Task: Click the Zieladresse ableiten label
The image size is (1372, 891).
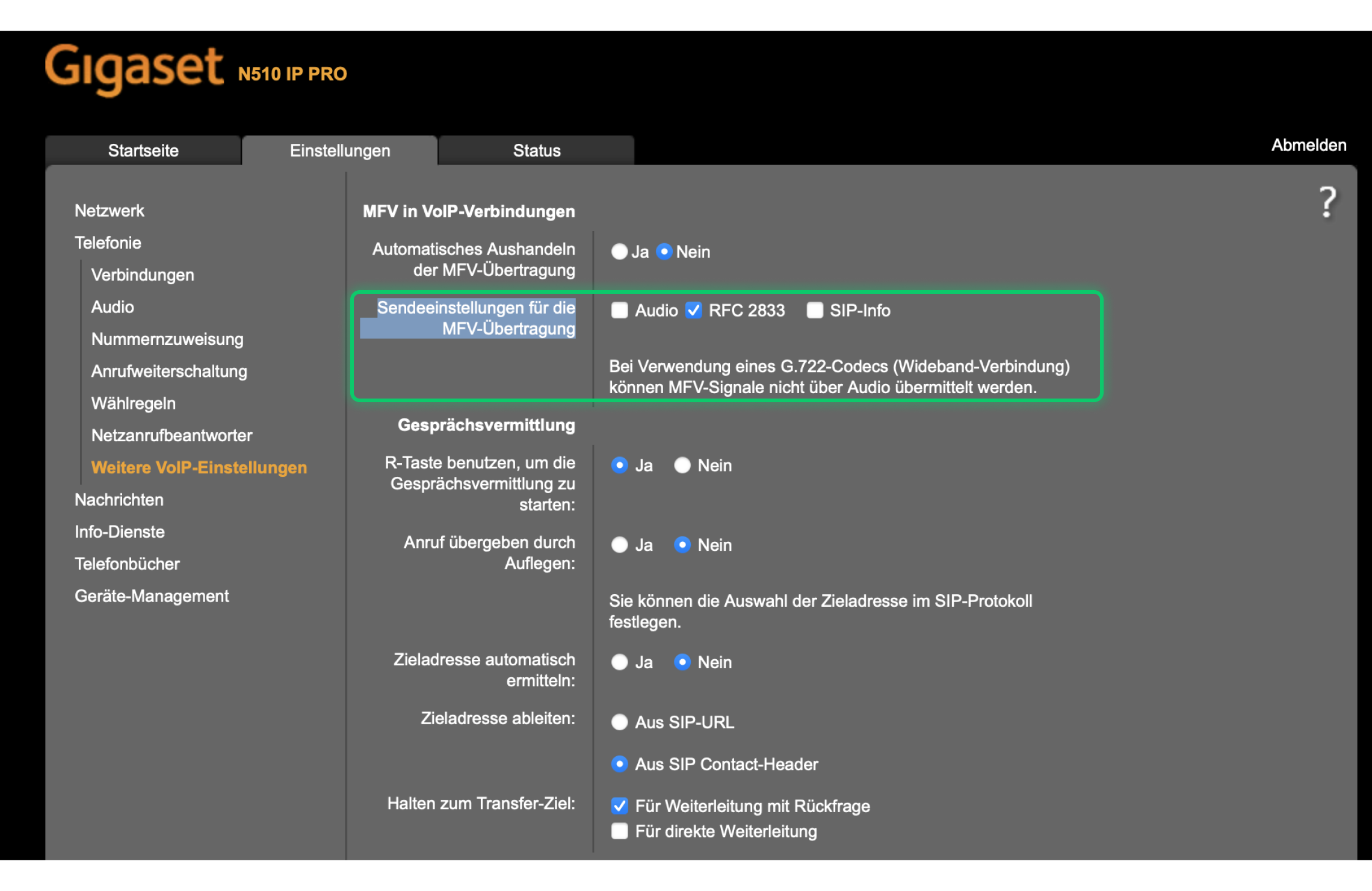Action: tap(498, 719)
